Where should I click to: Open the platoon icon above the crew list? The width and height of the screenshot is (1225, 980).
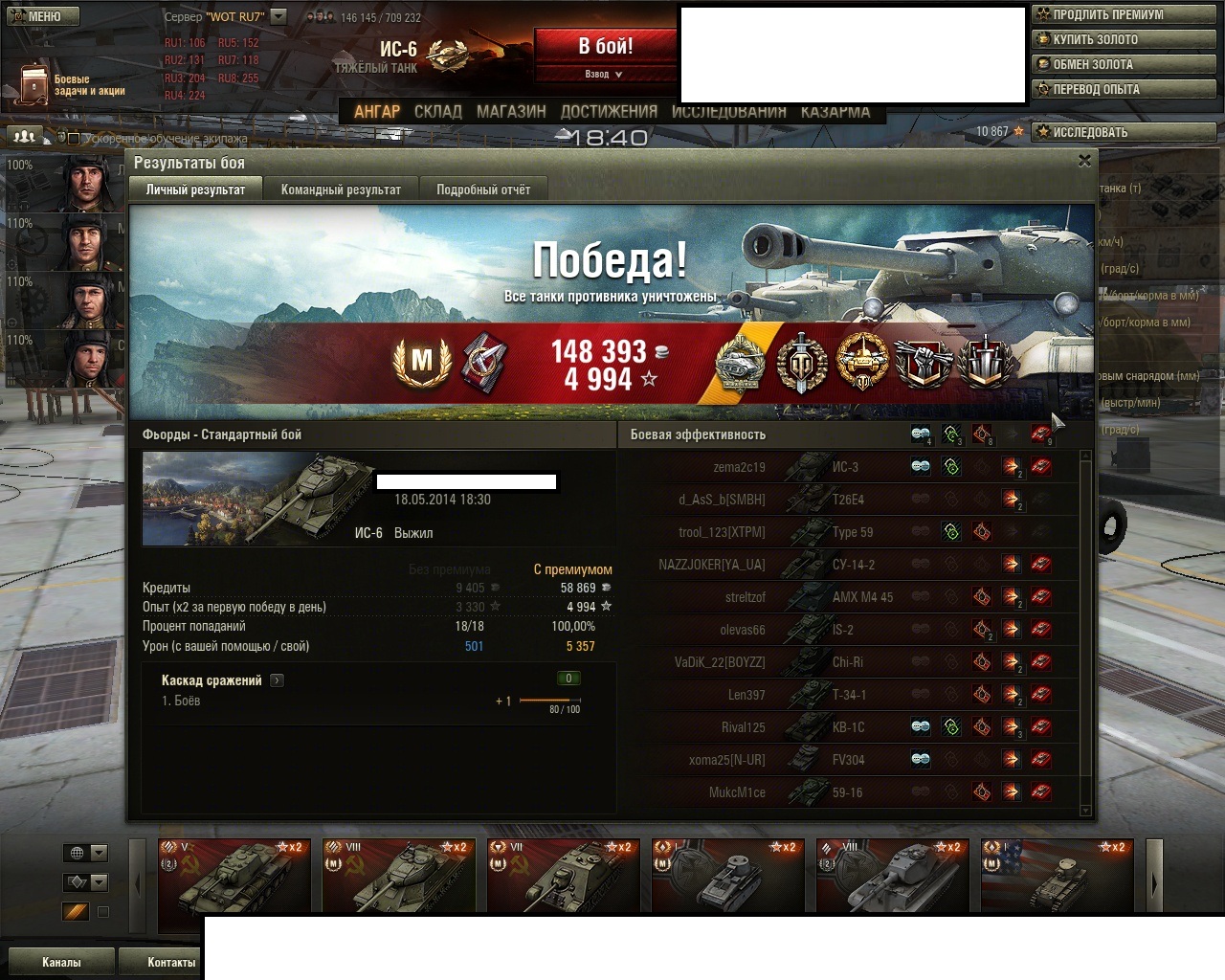point(26,137)
